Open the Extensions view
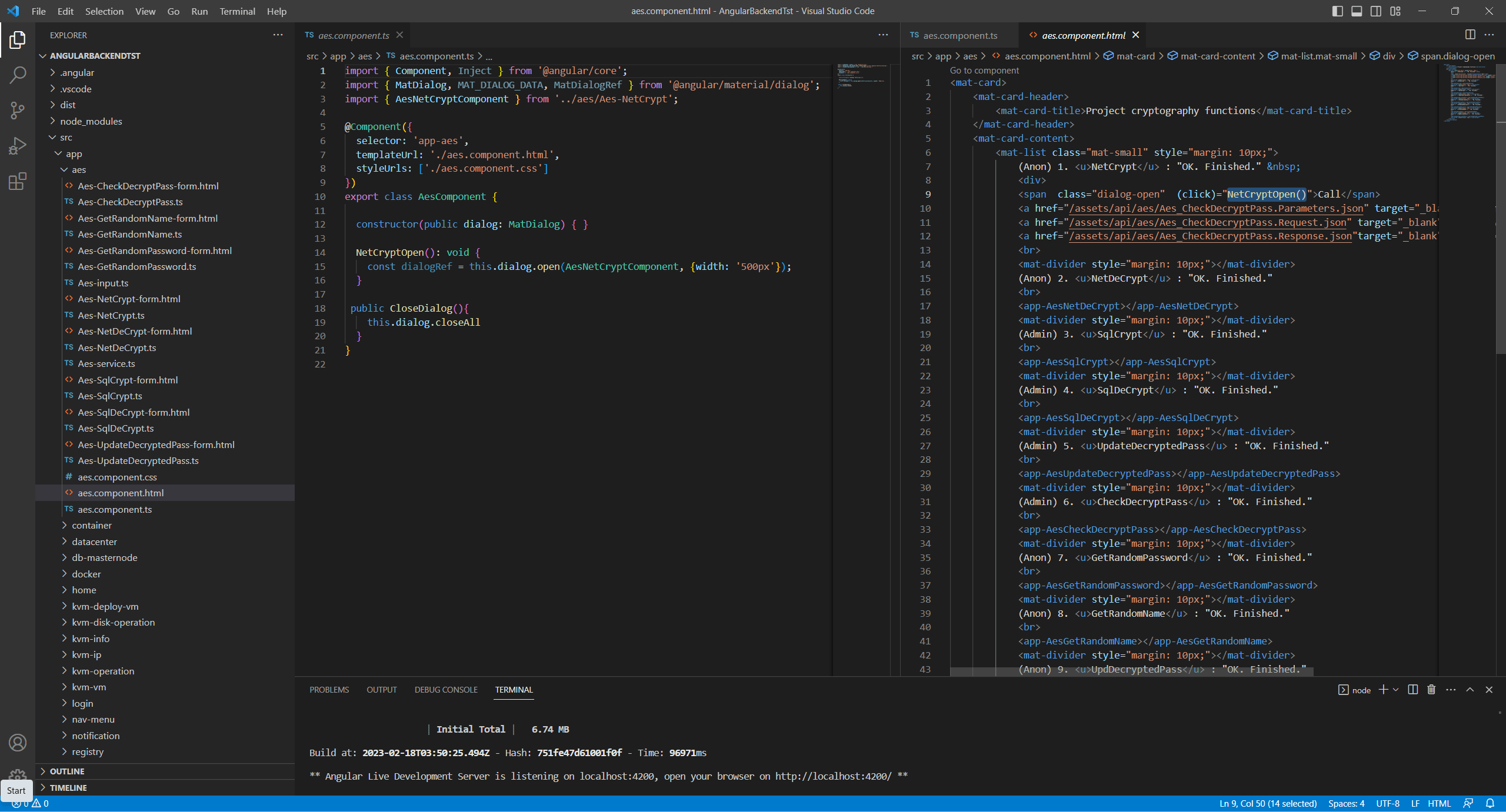 pos(17,181)
